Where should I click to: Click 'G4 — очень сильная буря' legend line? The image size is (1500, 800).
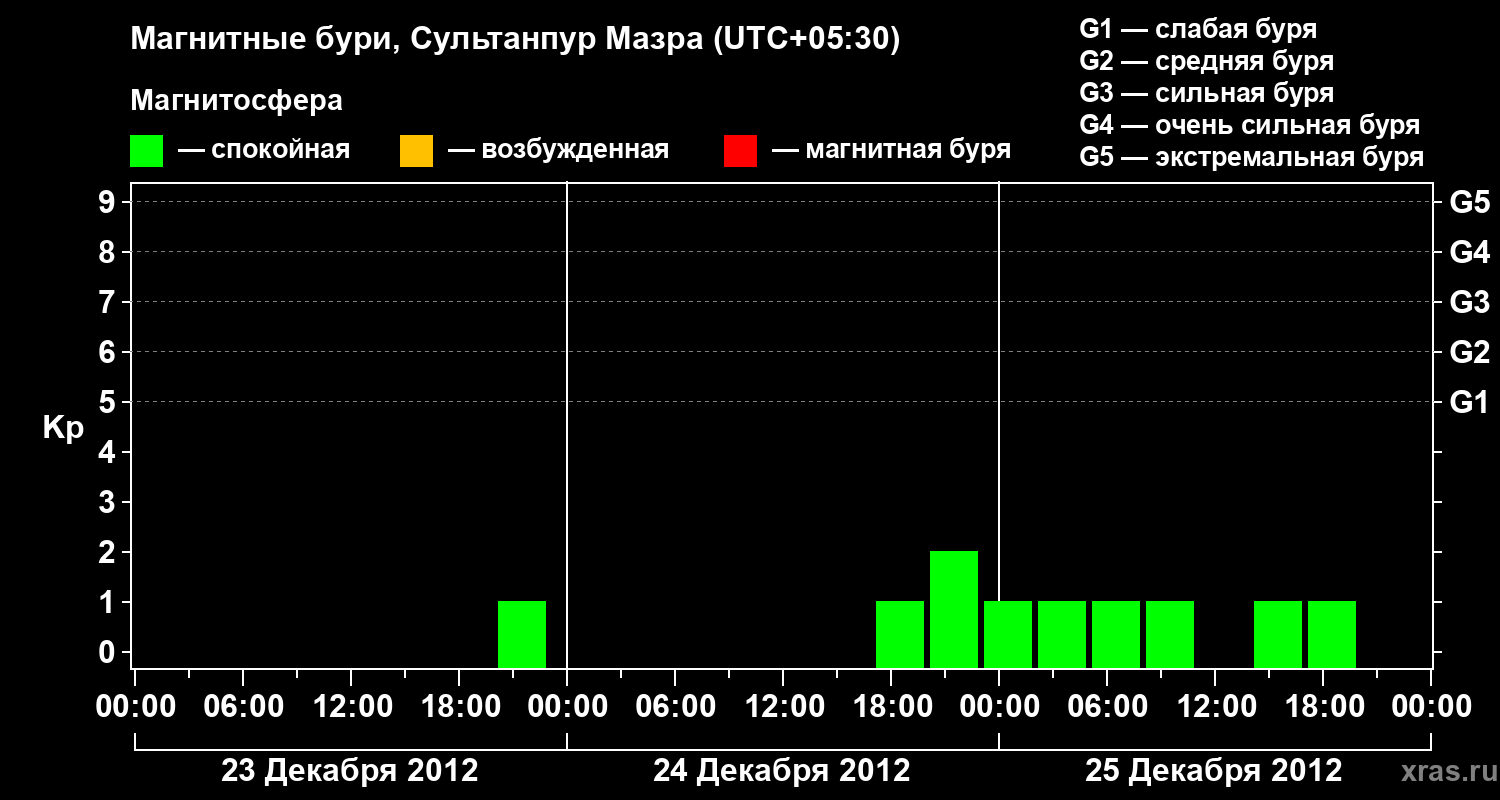coord(1250,125)
